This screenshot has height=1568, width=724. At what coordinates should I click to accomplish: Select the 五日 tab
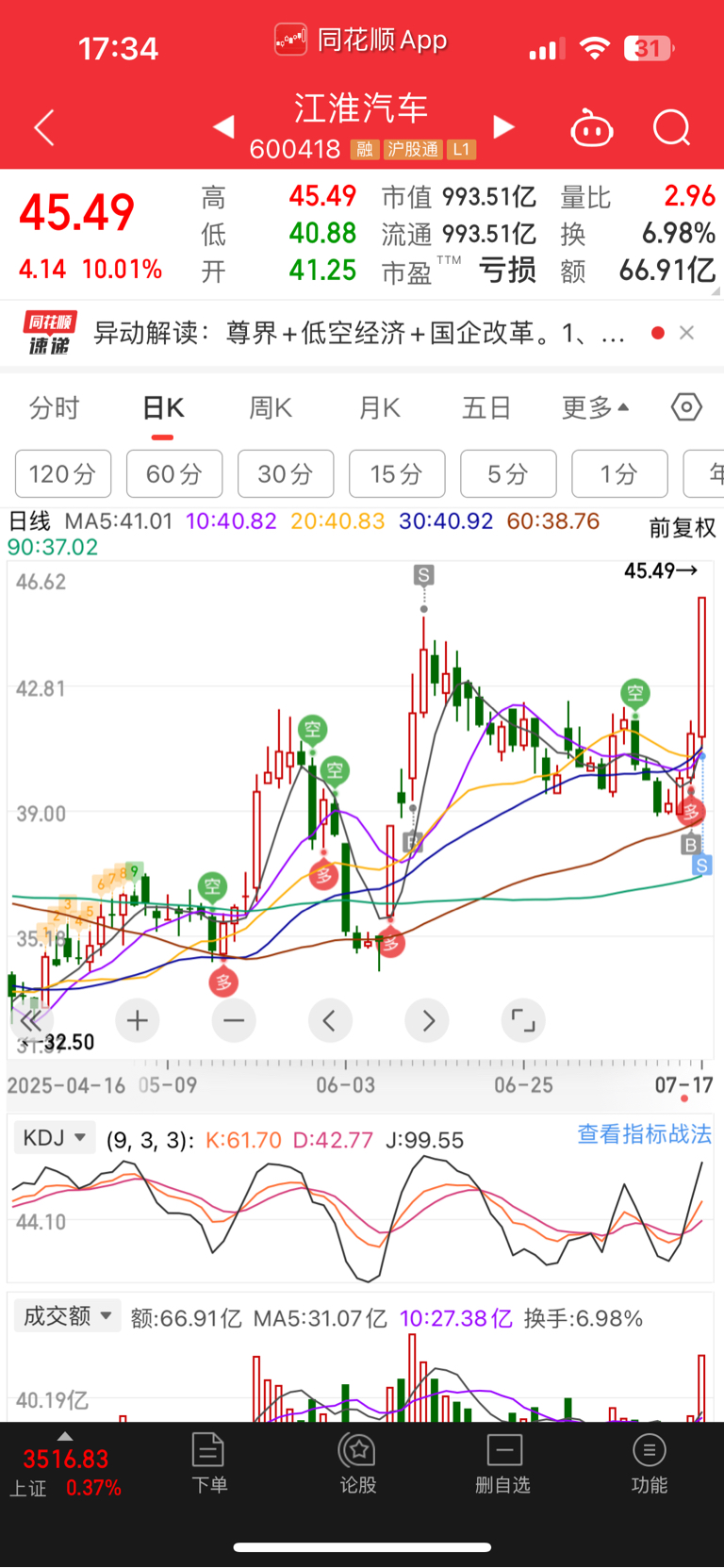coord(486,408)
